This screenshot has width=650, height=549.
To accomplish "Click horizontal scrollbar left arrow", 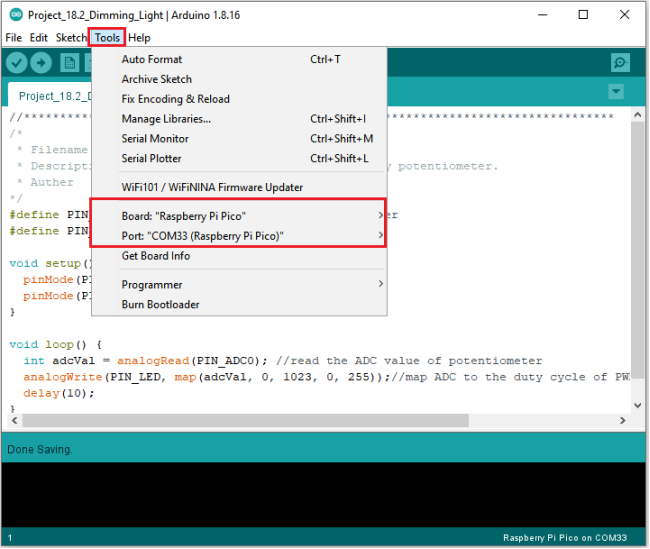I will click(x=14, y=420).
